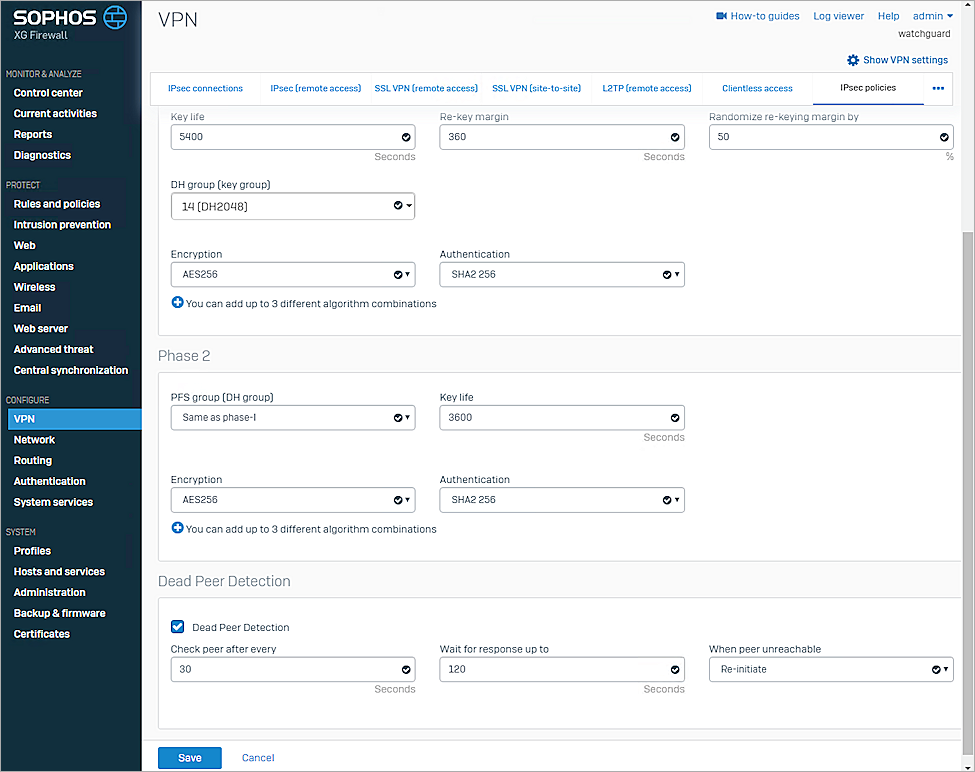
Task: Click the checkmark icon in the Key life field
Action: coord(405,137)
